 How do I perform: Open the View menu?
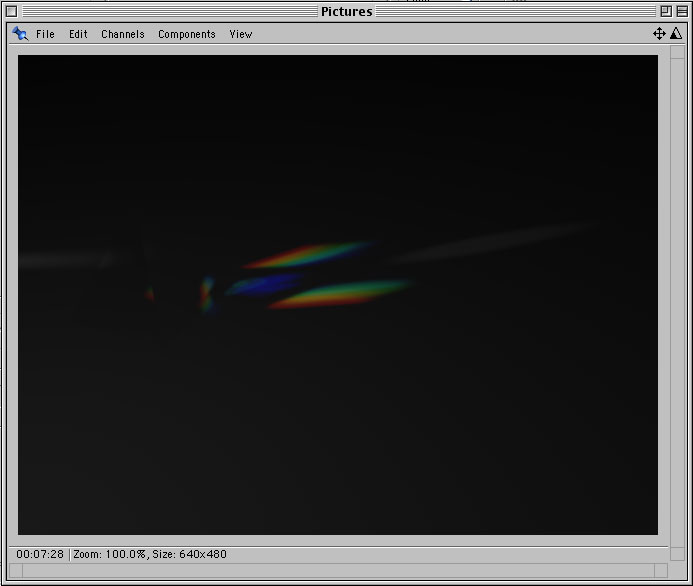[x=241, y=34]
